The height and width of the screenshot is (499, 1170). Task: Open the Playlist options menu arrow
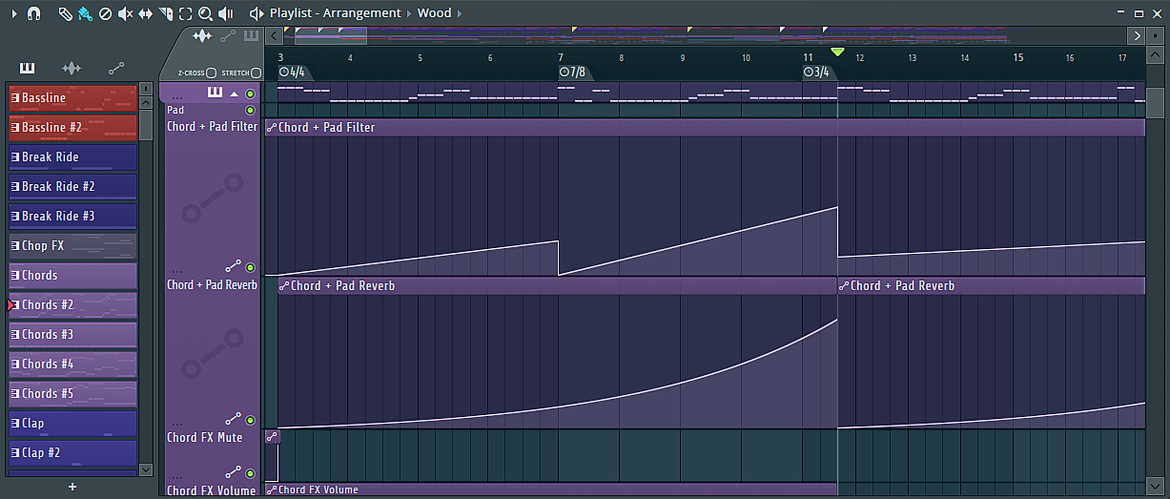[14, 13]
